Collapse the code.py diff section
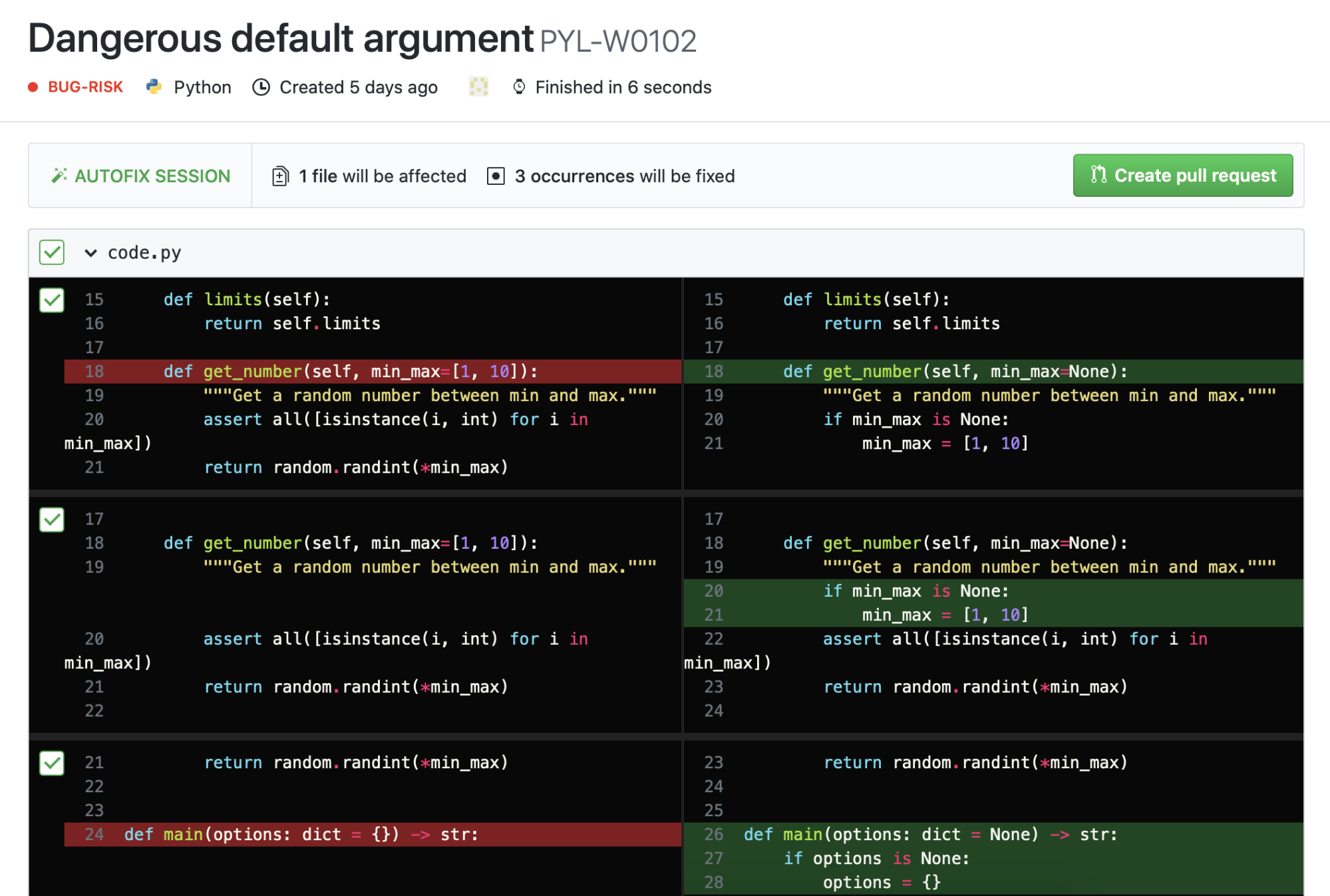Image resolution: width=1330 pixels, height=896 pixels. tap(91, 253)
